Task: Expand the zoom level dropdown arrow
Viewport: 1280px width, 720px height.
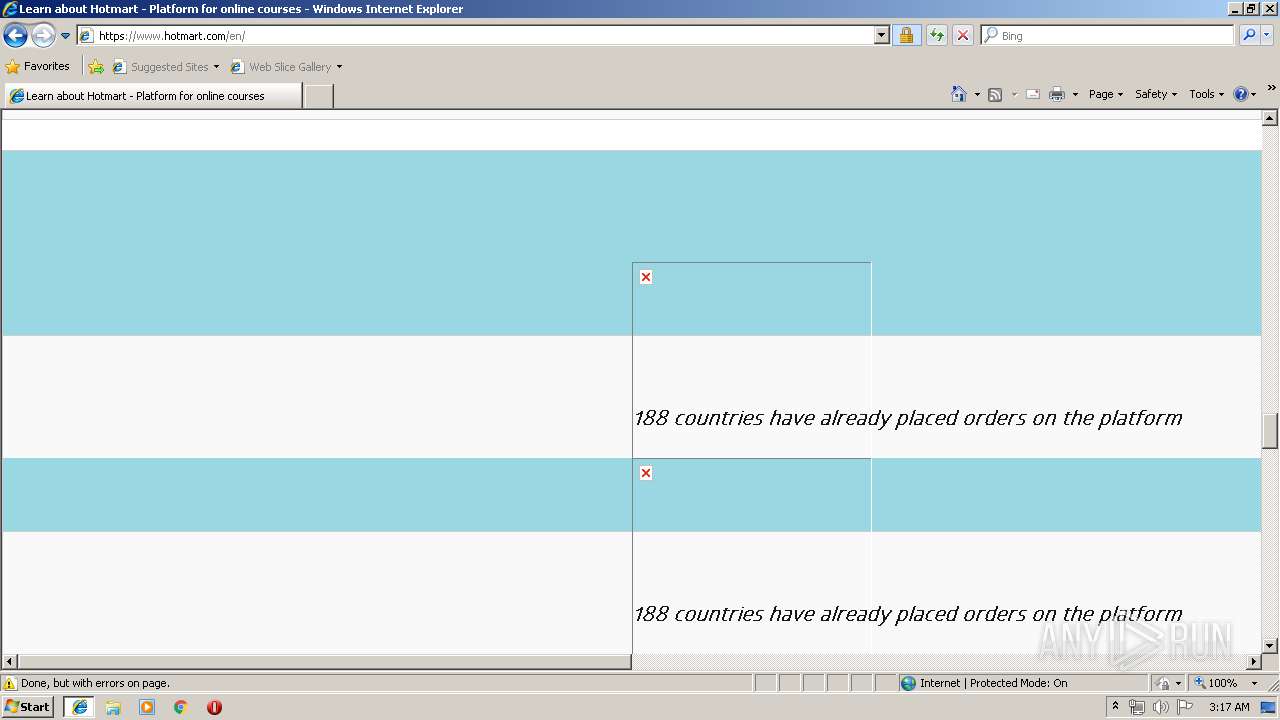Action: [1254, 684]
